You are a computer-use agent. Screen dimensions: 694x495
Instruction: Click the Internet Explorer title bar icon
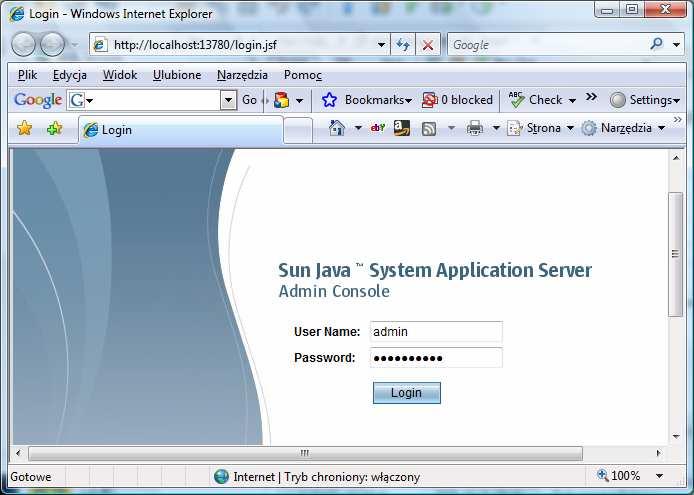click(x=17, y=14)
